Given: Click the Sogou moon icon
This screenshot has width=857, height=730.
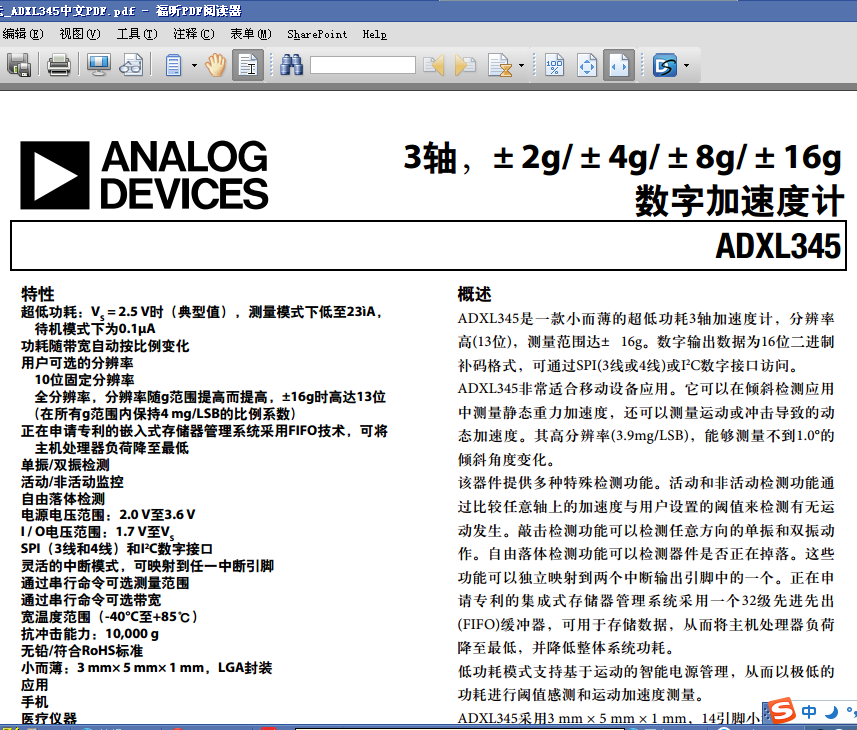Looking at the screenshot, I should pos(832,712).
